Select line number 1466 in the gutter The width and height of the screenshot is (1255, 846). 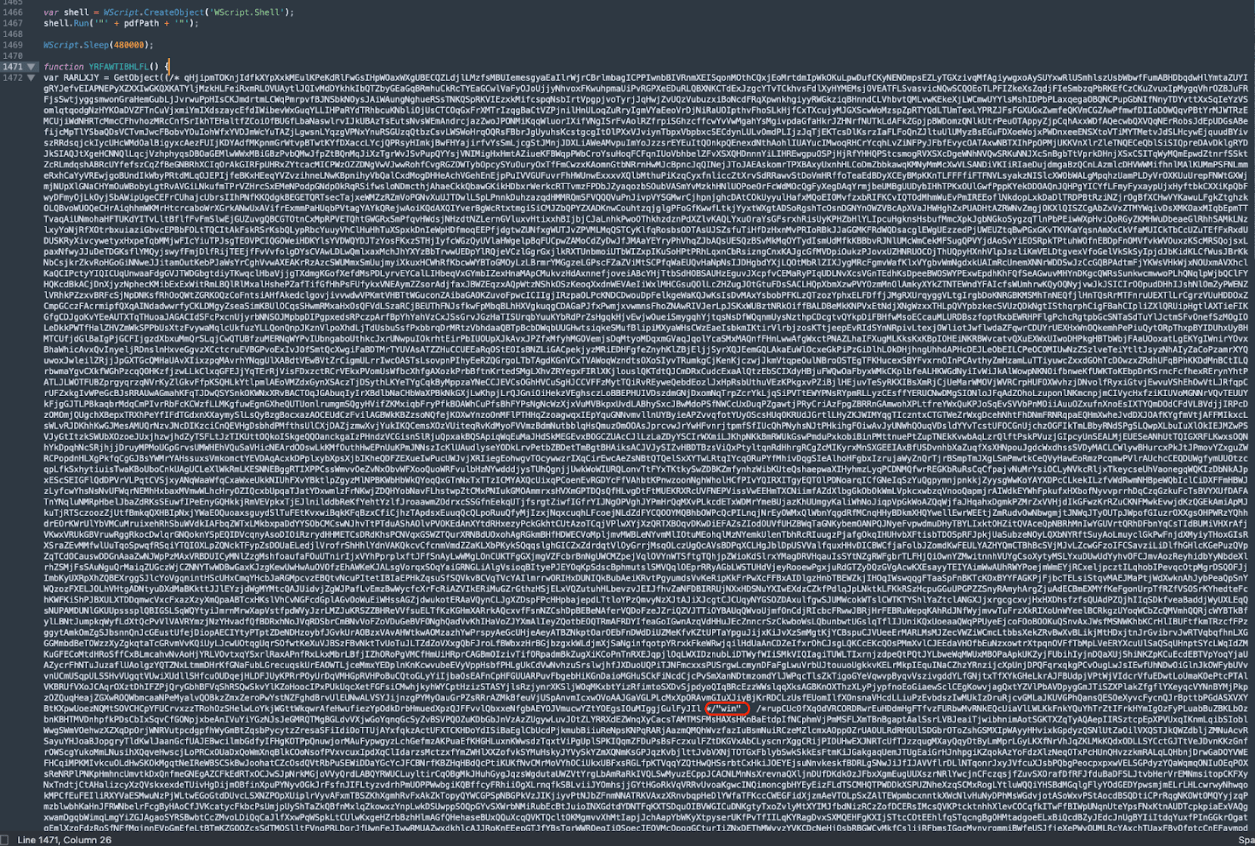tap(12, 12)
